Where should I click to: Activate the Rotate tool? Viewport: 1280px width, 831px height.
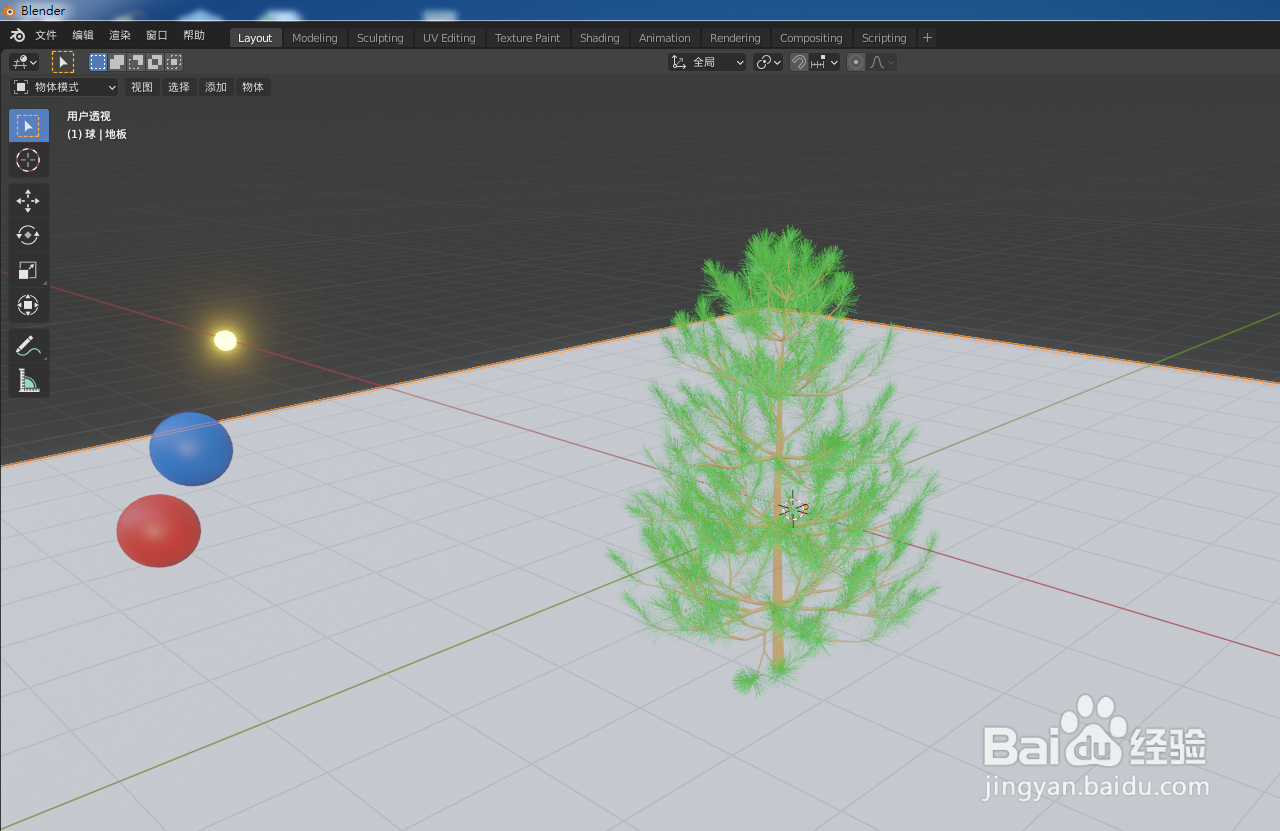[x=28, y=235]
